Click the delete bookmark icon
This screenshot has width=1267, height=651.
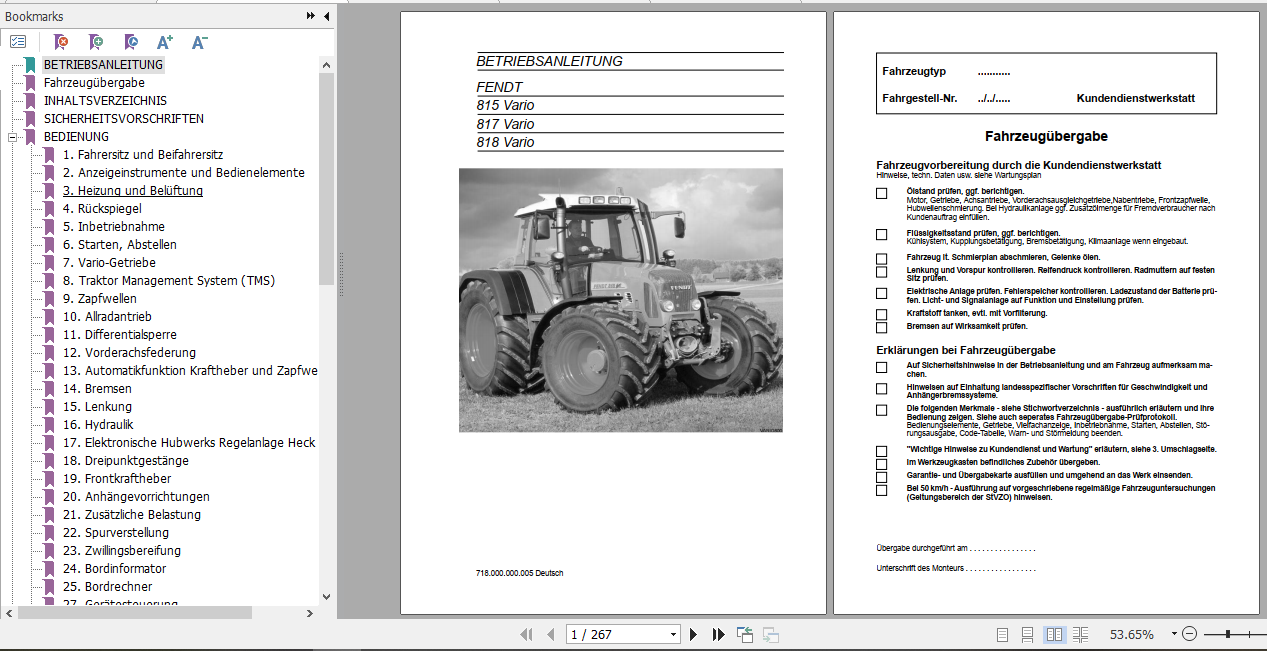[x=61, y=42]
